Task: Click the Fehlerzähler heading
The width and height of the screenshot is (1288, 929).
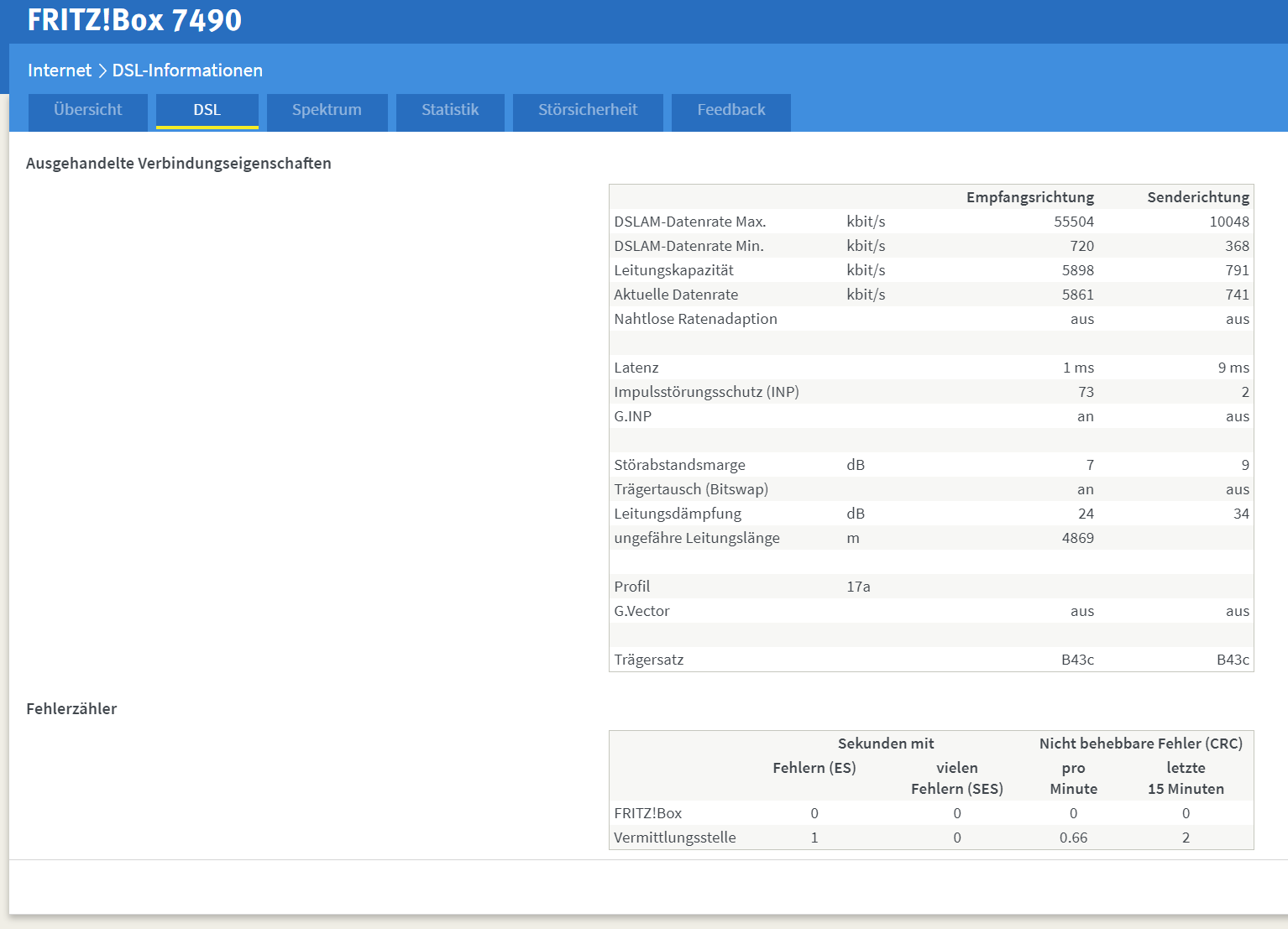Action: click(71, 709)
